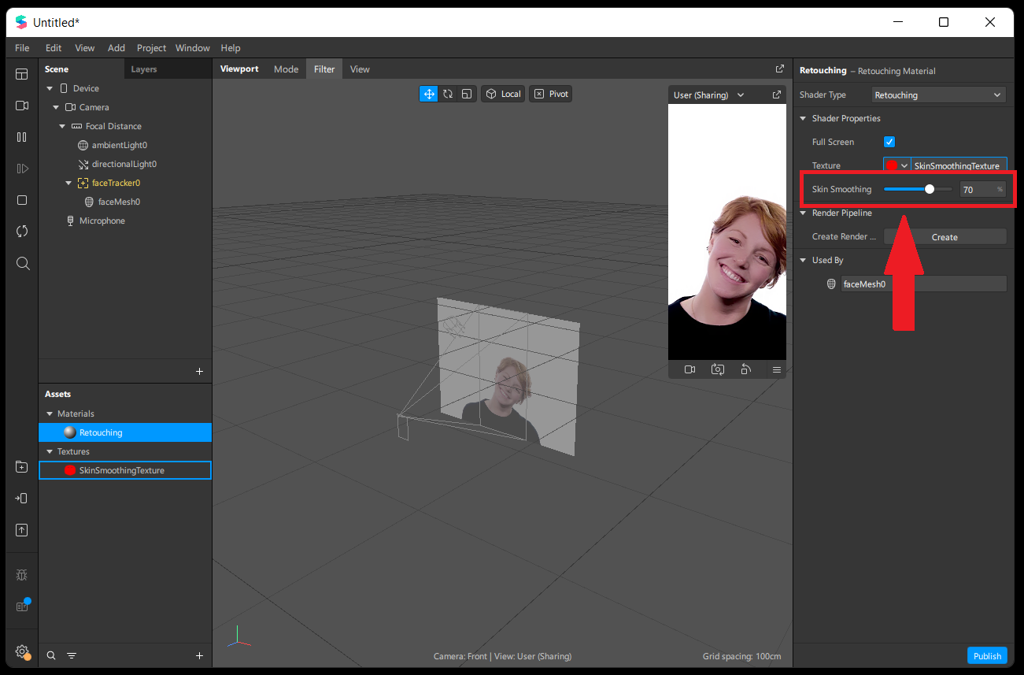Open the layout panel icon in left sidebar
Image resolution: width=1024 pixels, height=675 pixels.
[22, 74]
